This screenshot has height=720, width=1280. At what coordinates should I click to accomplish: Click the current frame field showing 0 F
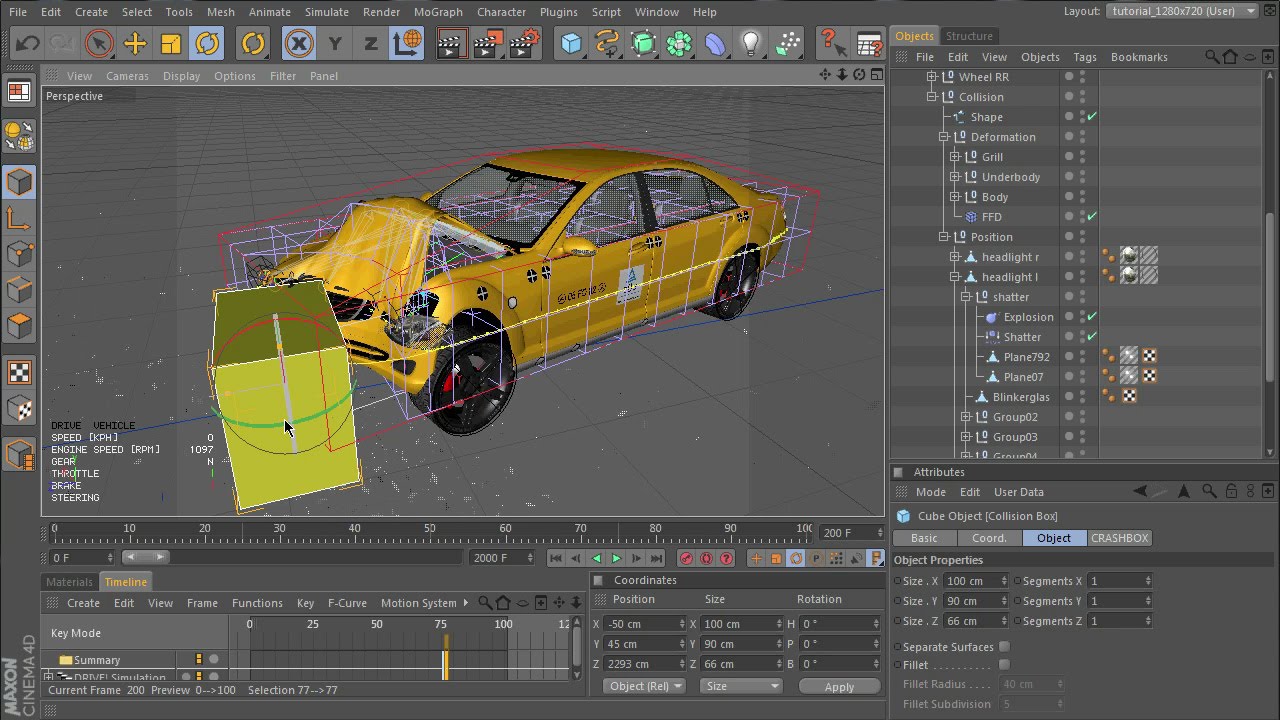pyautogui.click(x=80, y=558)
